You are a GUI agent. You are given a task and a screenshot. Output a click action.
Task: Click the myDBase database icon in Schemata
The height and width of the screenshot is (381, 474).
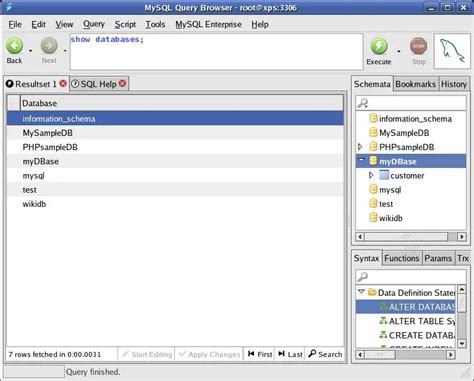(x=373, y=161)
